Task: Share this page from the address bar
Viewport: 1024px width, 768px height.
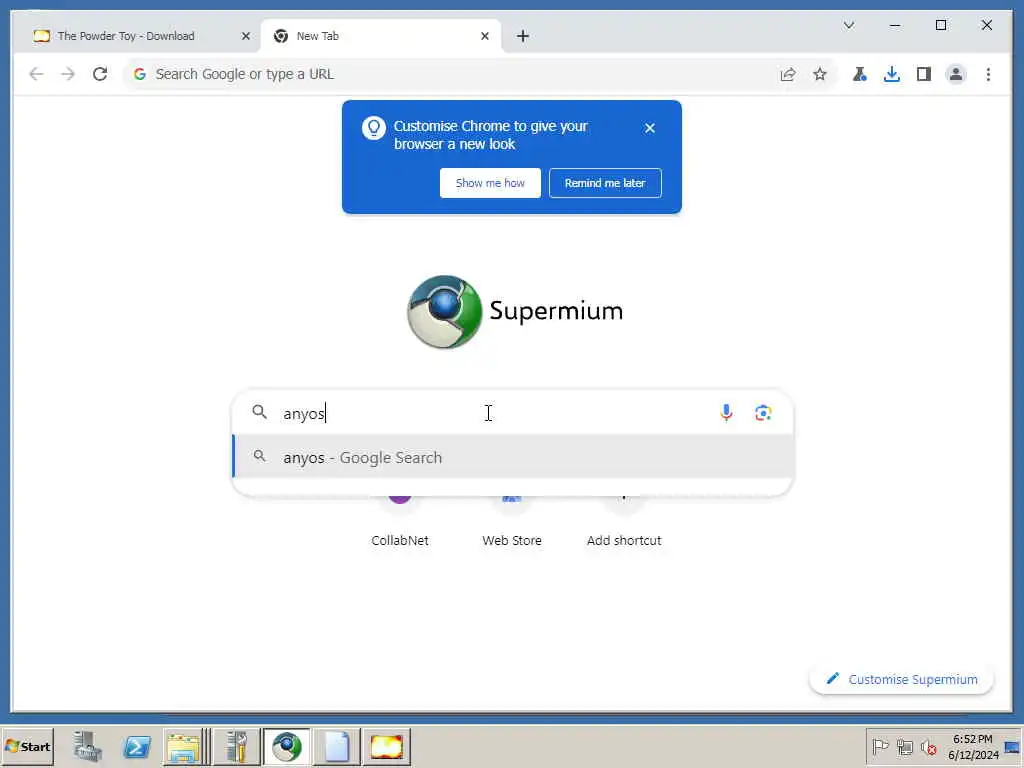Action: (x=788, y=74)
